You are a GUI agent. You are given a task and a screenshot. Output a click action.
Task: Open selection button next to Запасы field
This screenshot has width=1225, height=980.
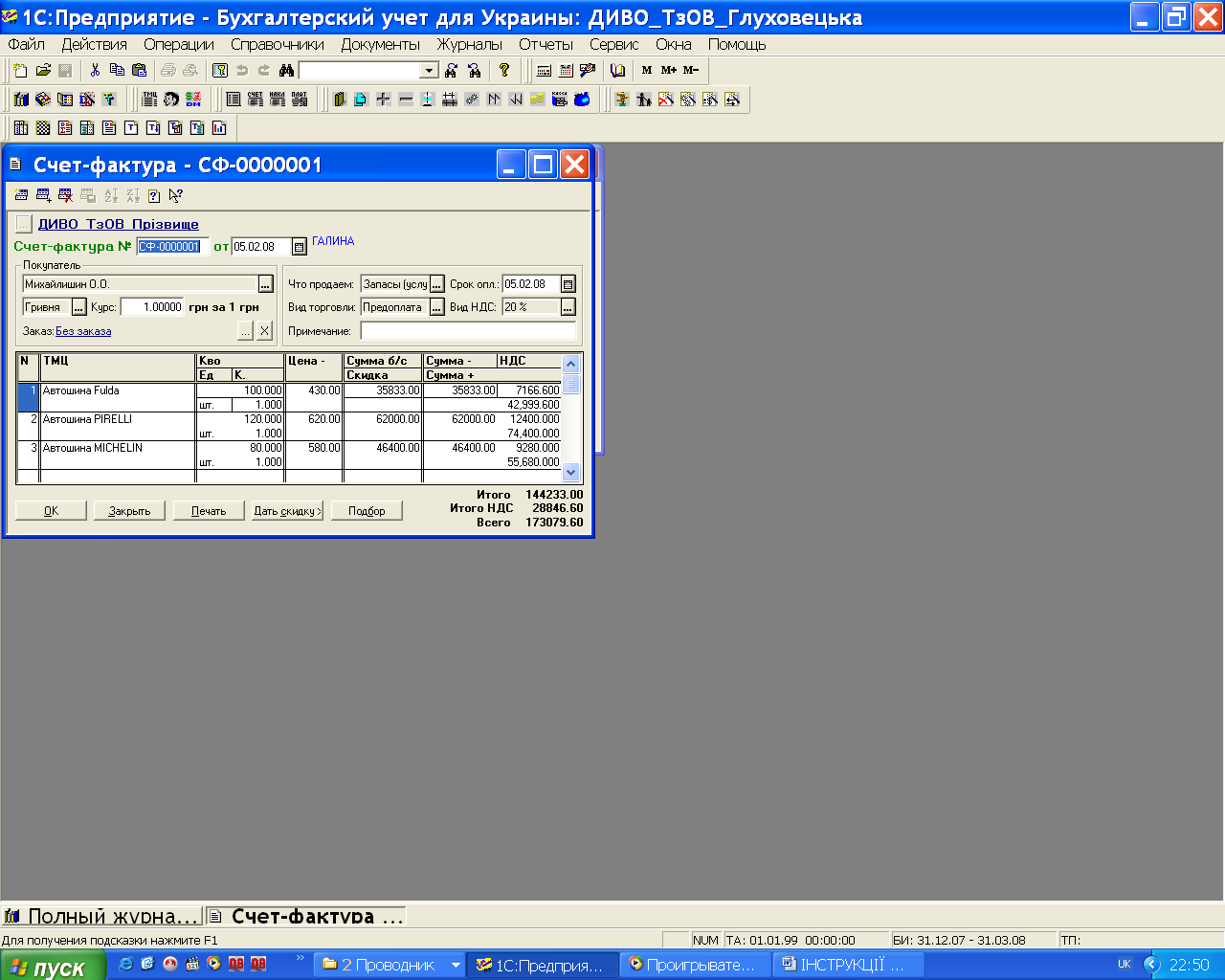[x=437, y=284]
